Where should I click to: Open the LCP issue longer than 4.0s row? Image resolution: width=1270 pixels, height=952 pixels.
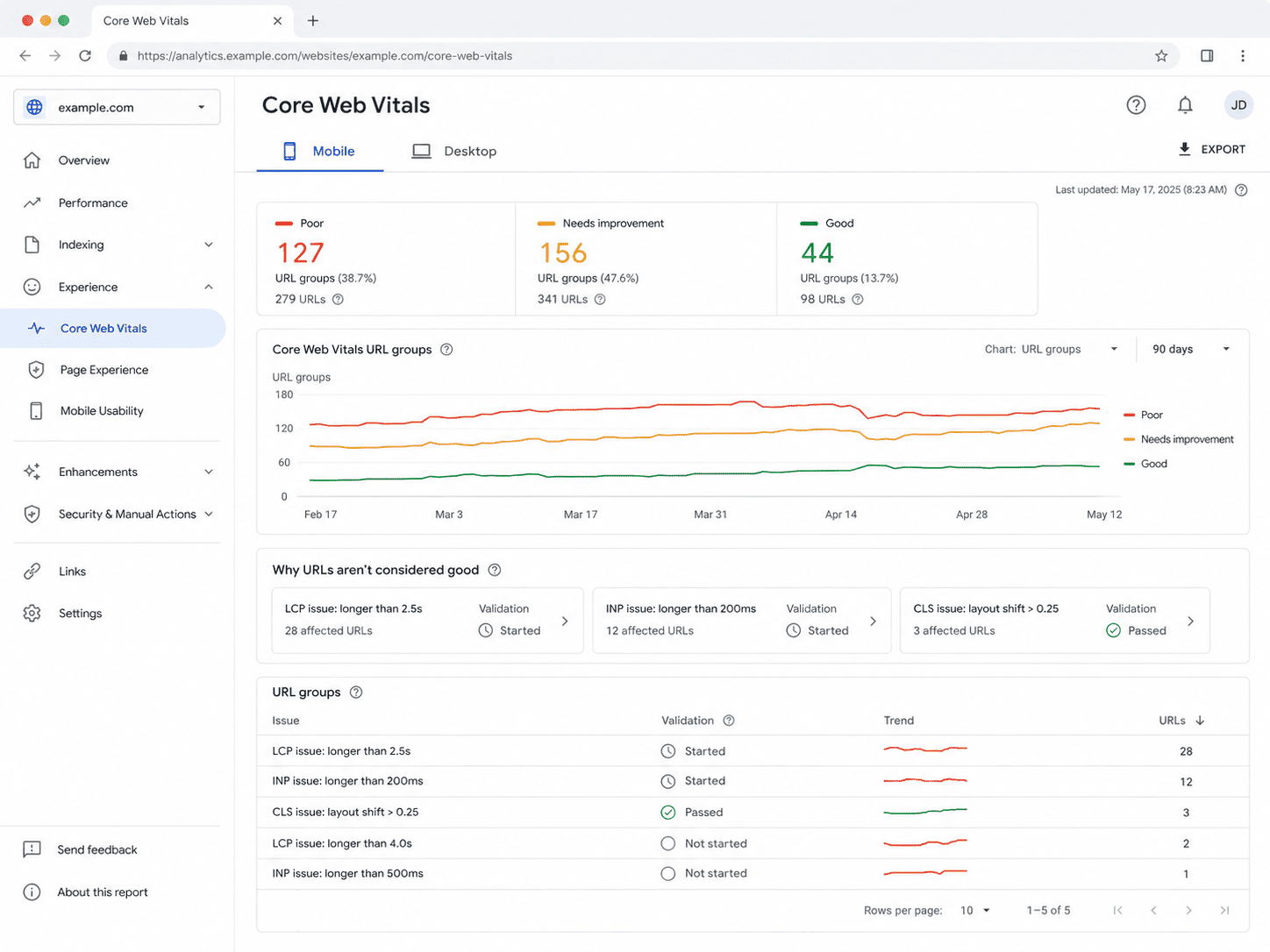[753, 843]
